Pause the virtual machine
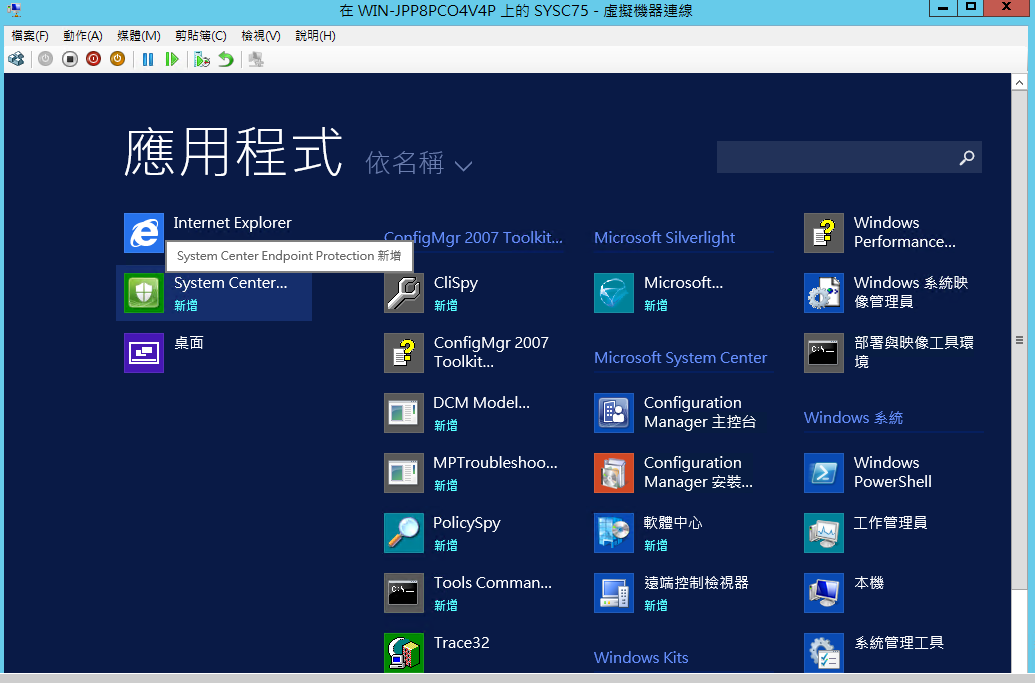Viewport: 1035px width, 683px height. click(x=148, y=59)
